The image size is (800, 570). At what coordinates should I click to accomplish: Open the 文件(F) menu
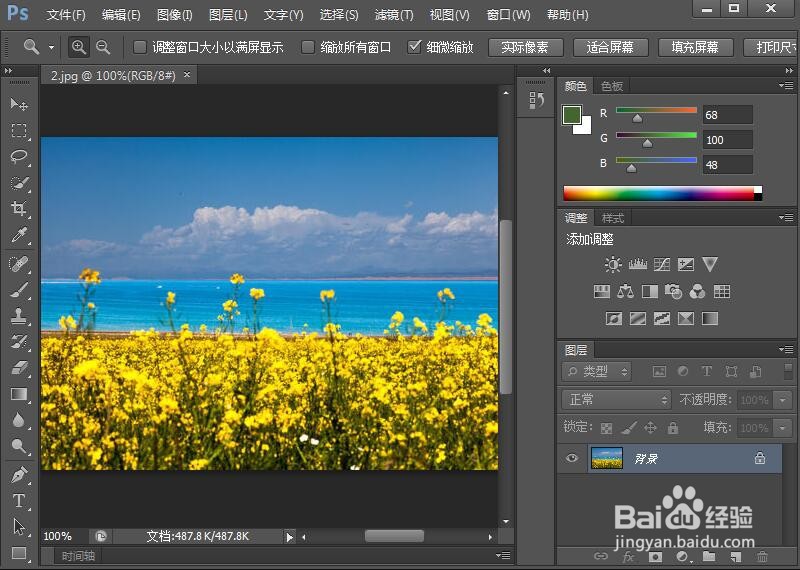(66, 15)
